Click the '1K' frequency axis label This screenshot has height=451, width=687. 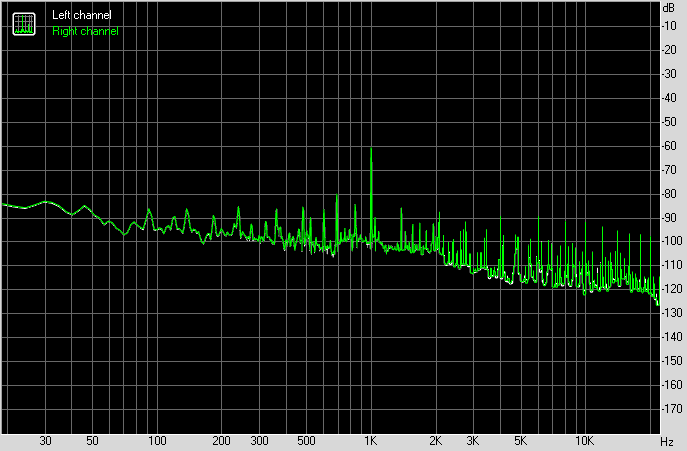click(371, 441)
